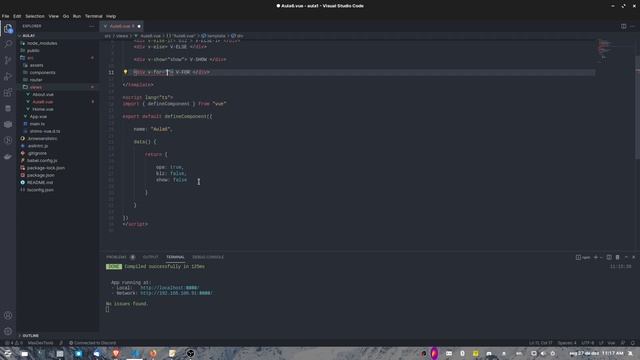Click the notification bell in the status bar
640x360 pixels.
(633, 343)
